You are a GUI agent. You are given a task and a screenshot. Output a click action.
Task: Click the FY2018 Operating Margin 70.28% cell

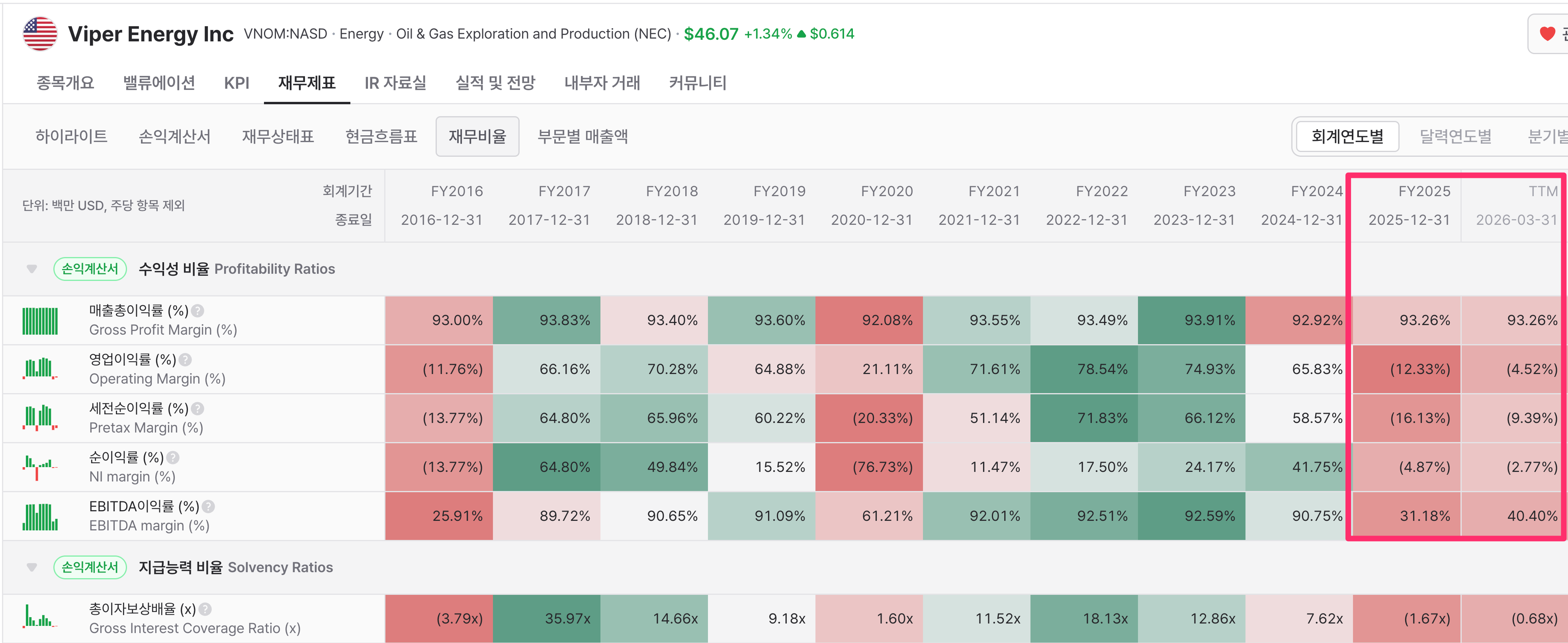(x=654, y=369)
